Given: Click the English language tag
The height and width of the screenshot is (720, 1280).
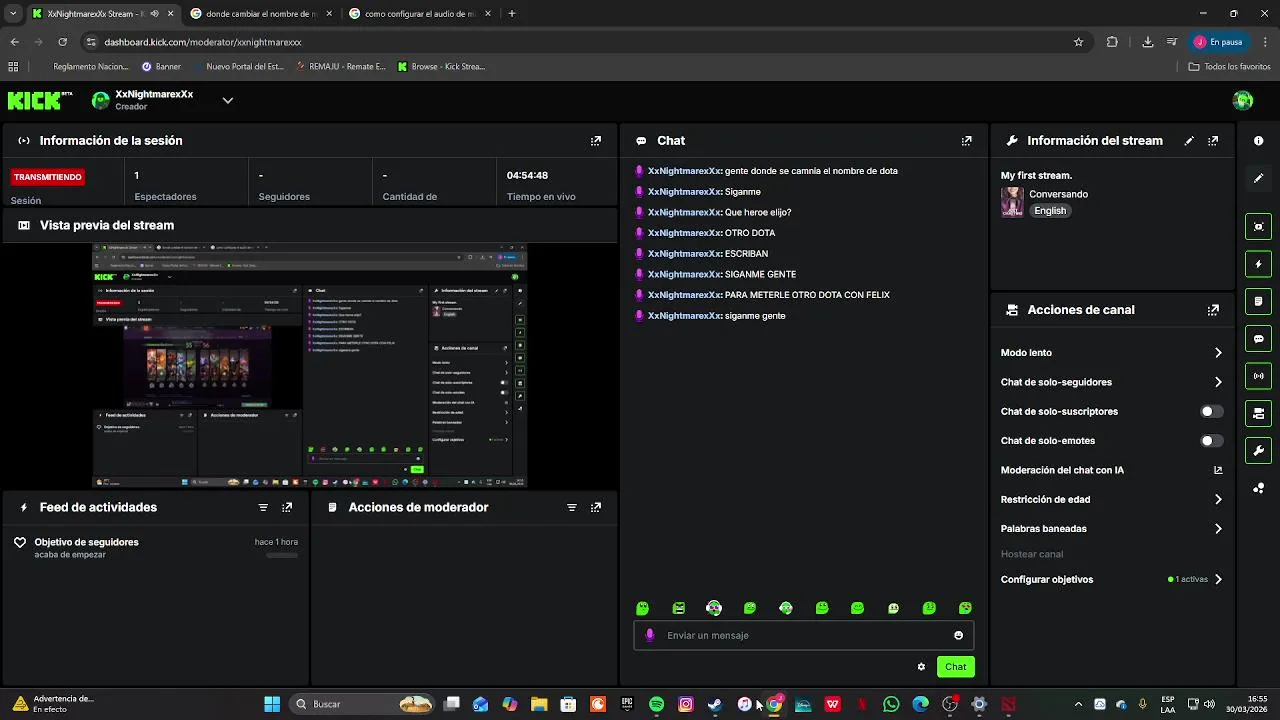Looking at the screenshot, I should [1050, 211].
